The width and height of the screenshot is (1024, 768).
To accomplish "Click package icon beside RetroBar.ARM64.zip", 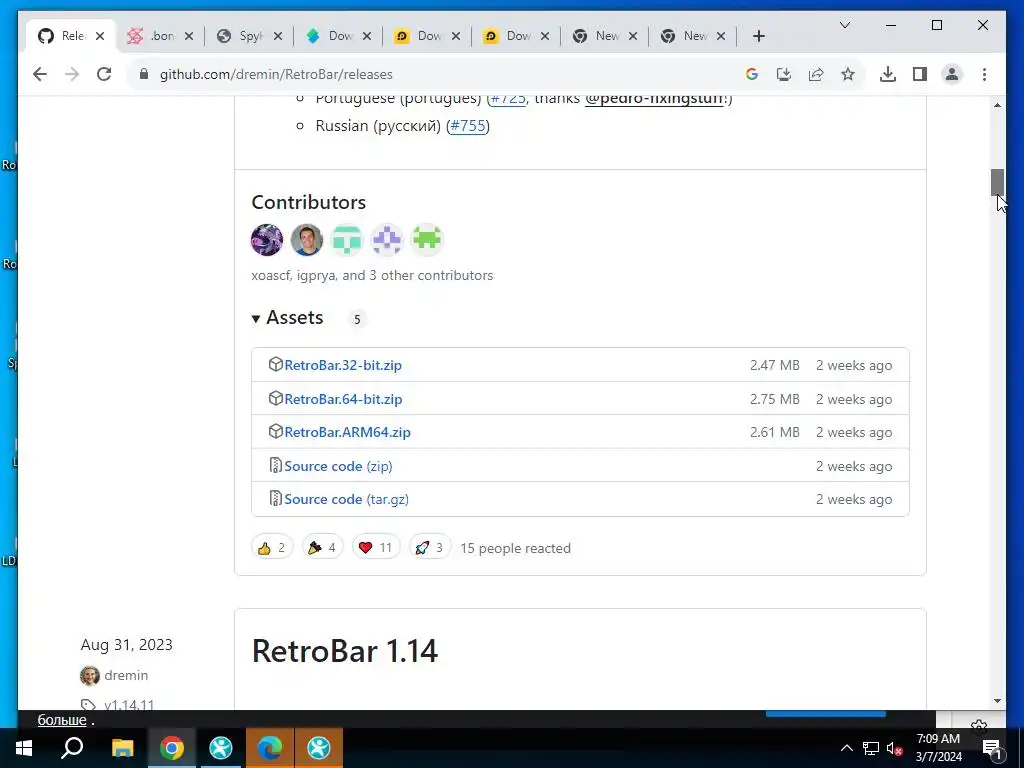I will point(276,432).
